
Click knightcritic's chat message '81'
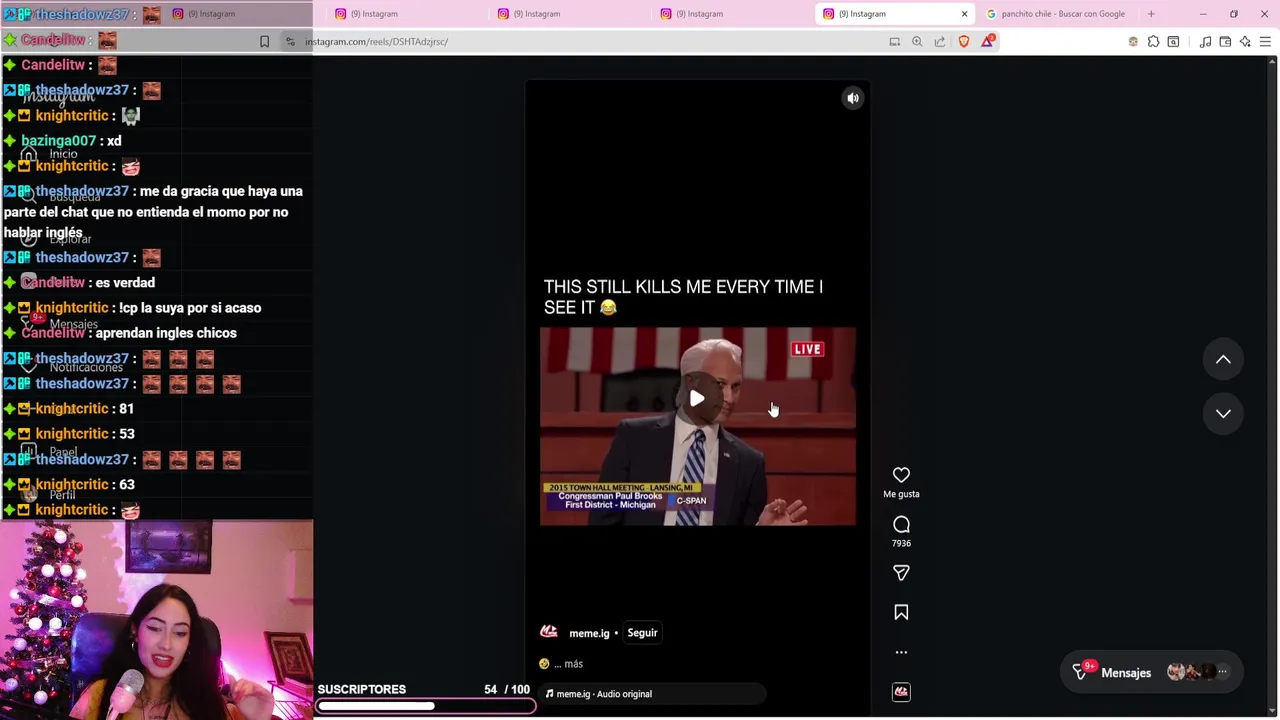click(x=126, y=409)
